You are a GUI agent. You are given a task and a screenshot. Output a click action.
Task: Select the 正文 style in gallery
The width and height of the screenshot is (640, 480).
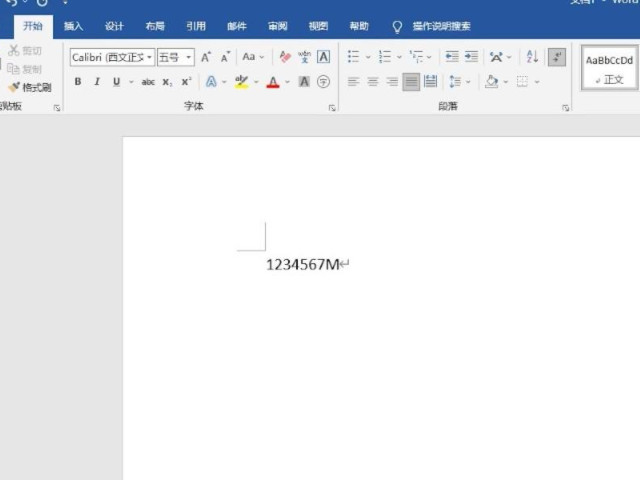[x=609, y=68]
